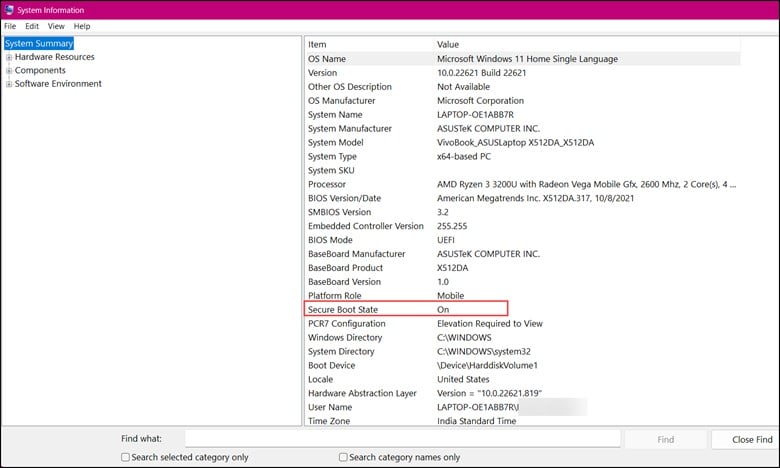This screenshot has height=468, width=780.
Task: Select the System Name row
Action: (522, 114)
